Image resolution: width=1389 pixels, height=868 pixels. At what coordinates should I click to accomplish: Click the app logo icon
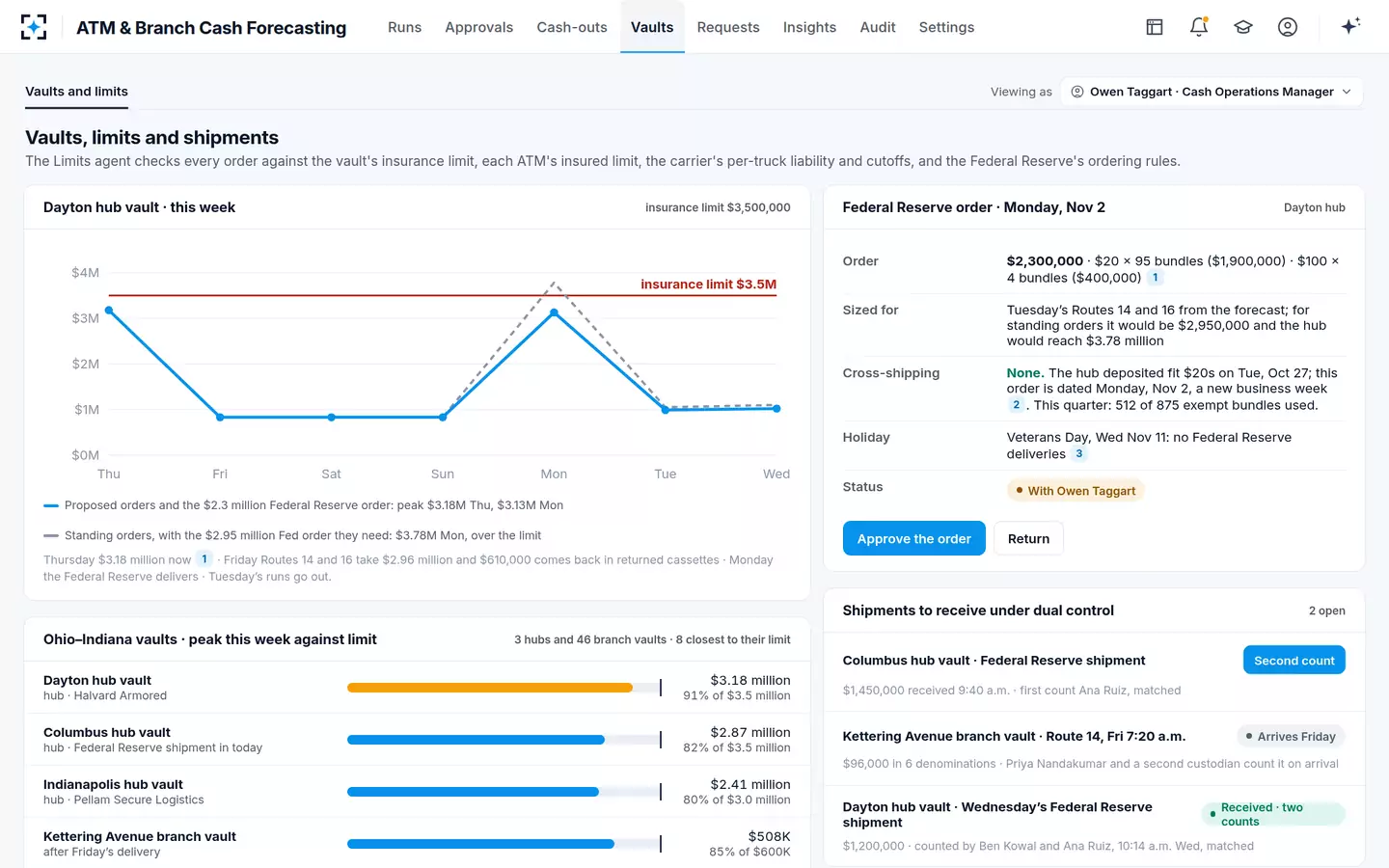pyautogui.click(x=34, y=27)
